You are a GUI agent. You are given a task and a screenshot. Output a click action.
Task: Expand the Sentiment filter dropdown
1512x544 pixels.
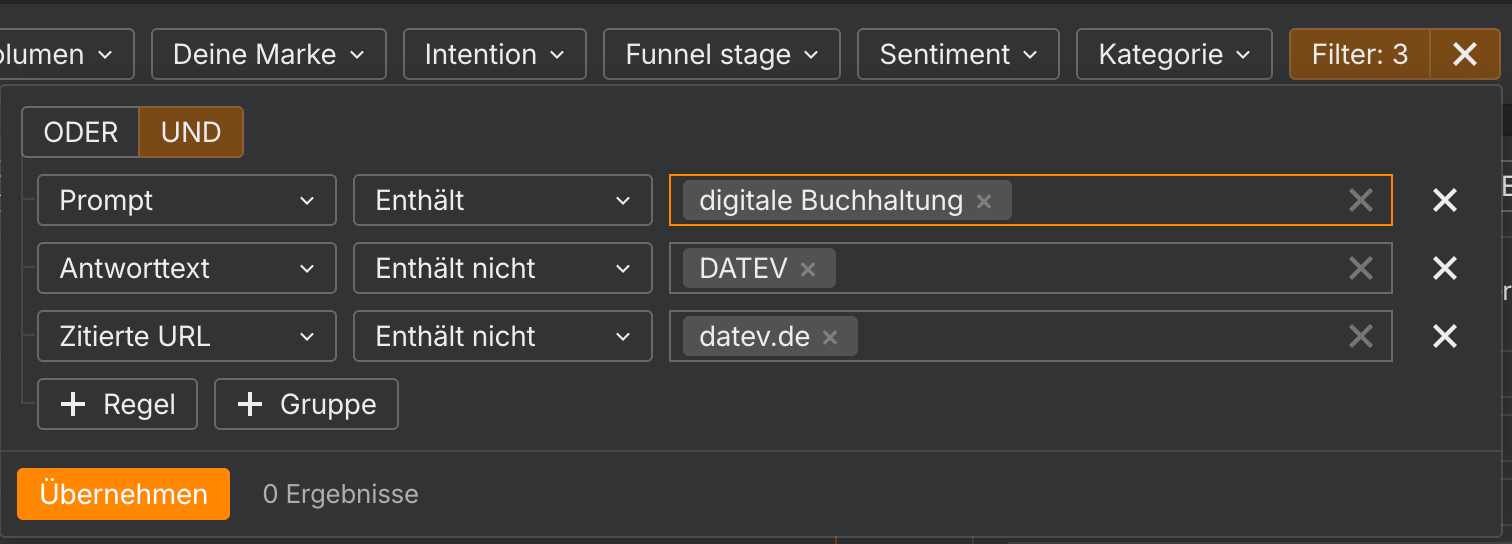pyautogui.click(x=958, y=54)
